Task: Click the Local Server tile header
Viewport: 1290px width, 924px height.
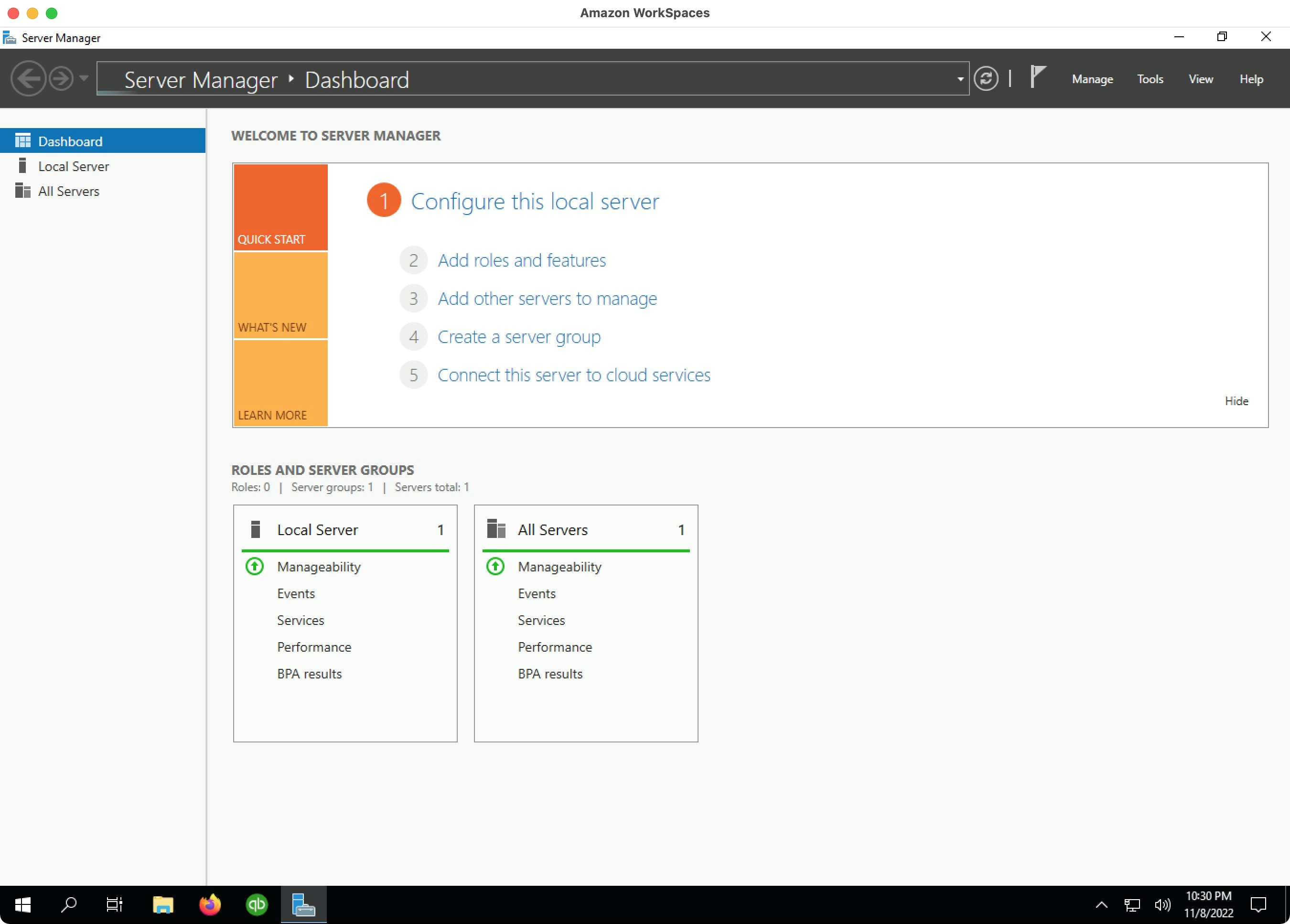Action: (x=345, y=529)
